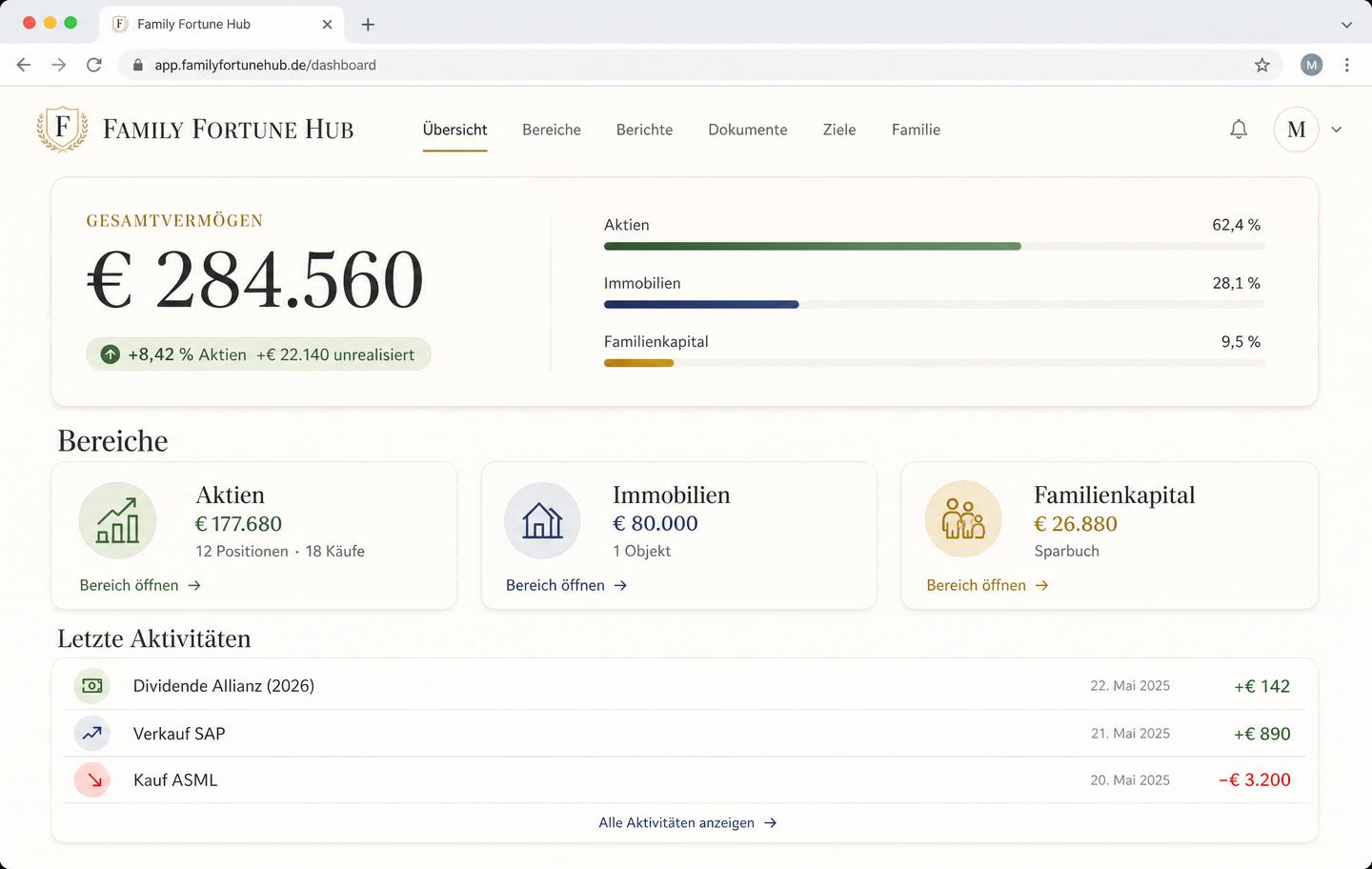The height and width of the screenshot is (869, 1372).
Task: Go back with the browser back arrow
Action: click(x=24, y=65)
